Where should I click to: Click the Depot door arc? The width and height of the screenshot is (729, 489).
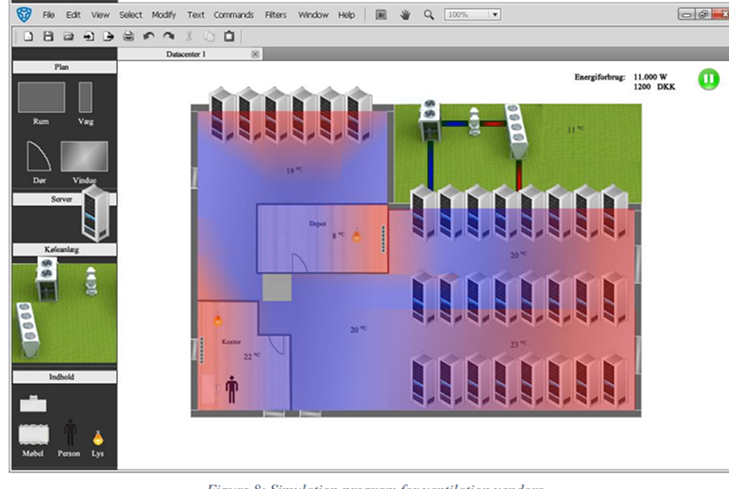coord(299,263)
